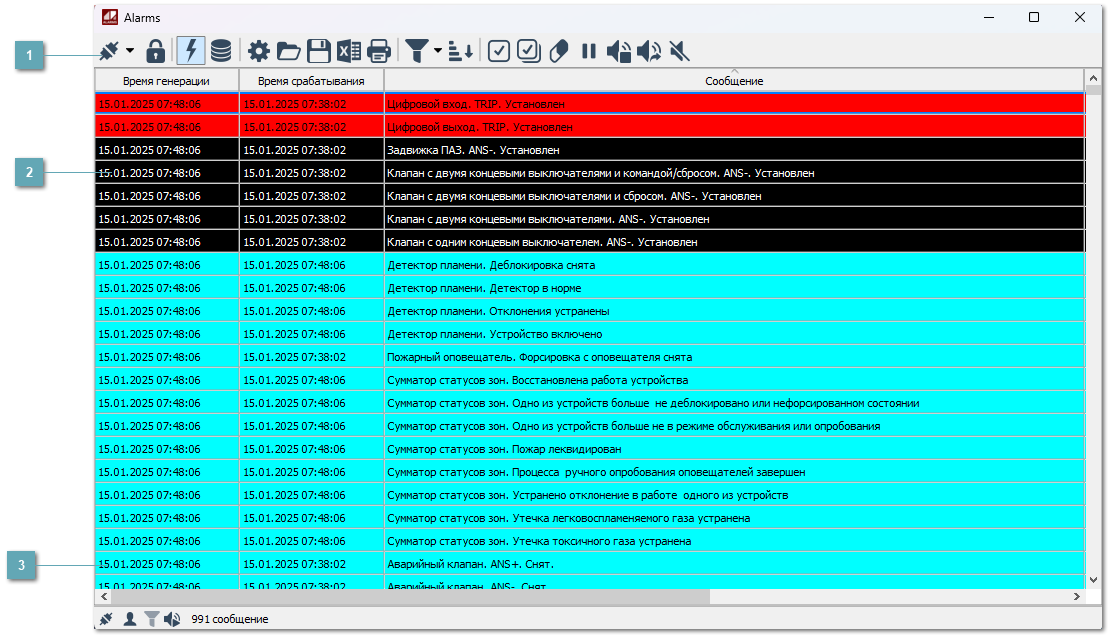Click the padlock lock icon
This screenshot has width=1111, height=638.
(155, 50)
